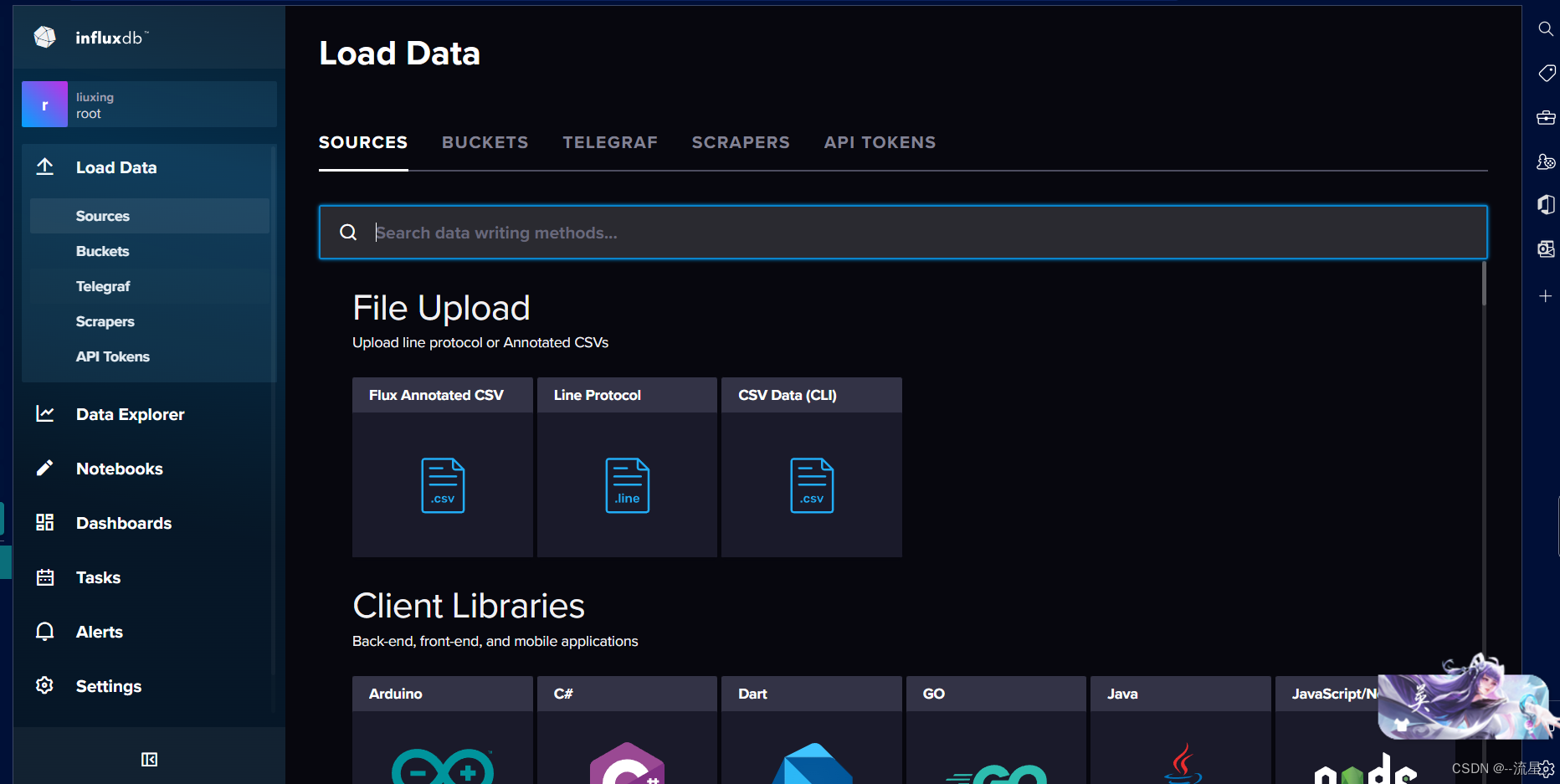Collapse the navigation sidebar with bottom icon

pos(149,759)
